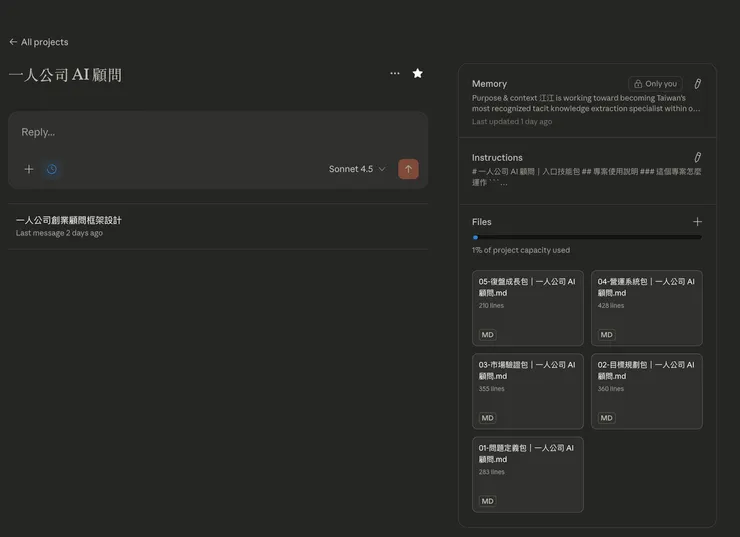Screen dimensions: 740x537
Task: Open the 03-市場驗證包 file card
Action: point(528,391)
